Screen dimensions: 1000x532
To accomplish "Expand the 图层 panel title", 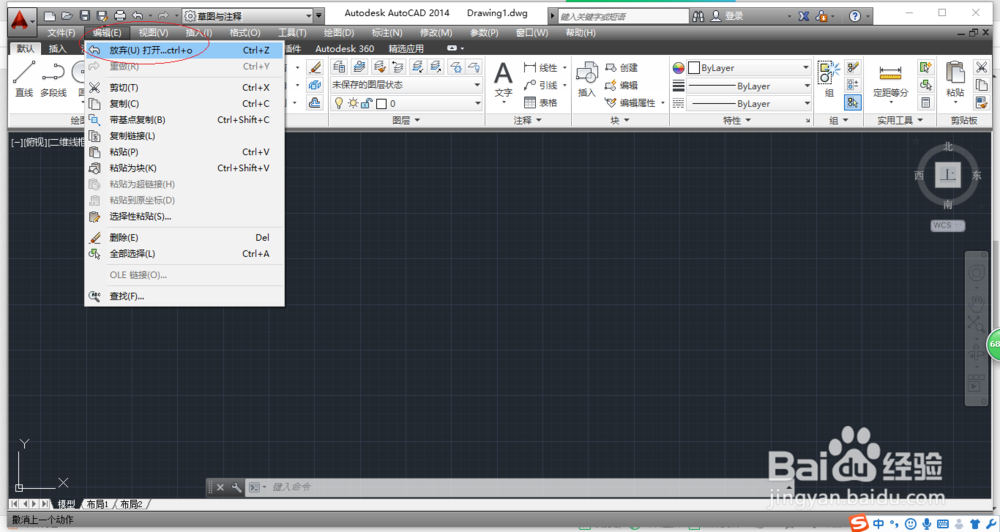I will (406, 120).
